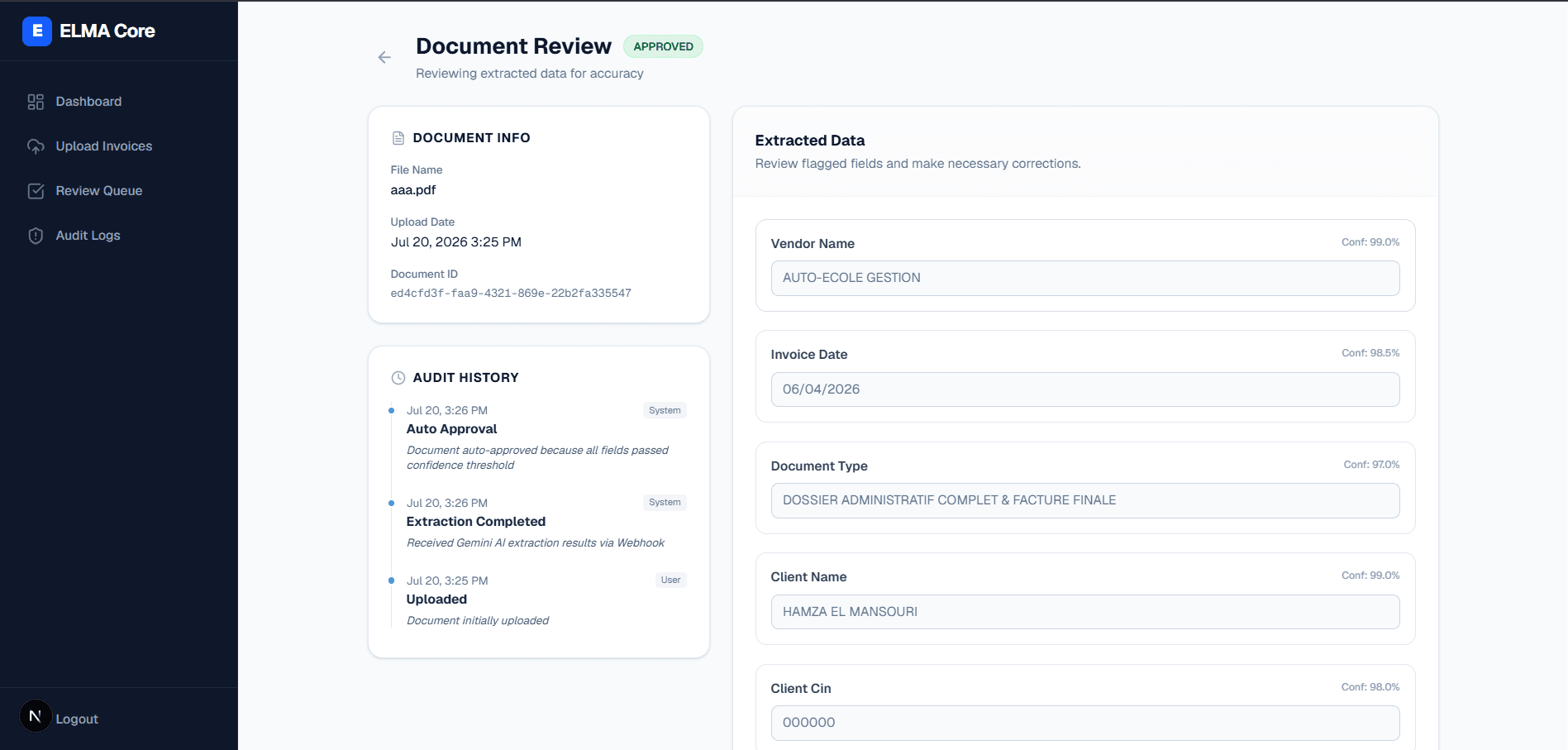The image size is (1568, 750).
Task: Click the APPROVED status badge
Action: click(x=663, y=46)
